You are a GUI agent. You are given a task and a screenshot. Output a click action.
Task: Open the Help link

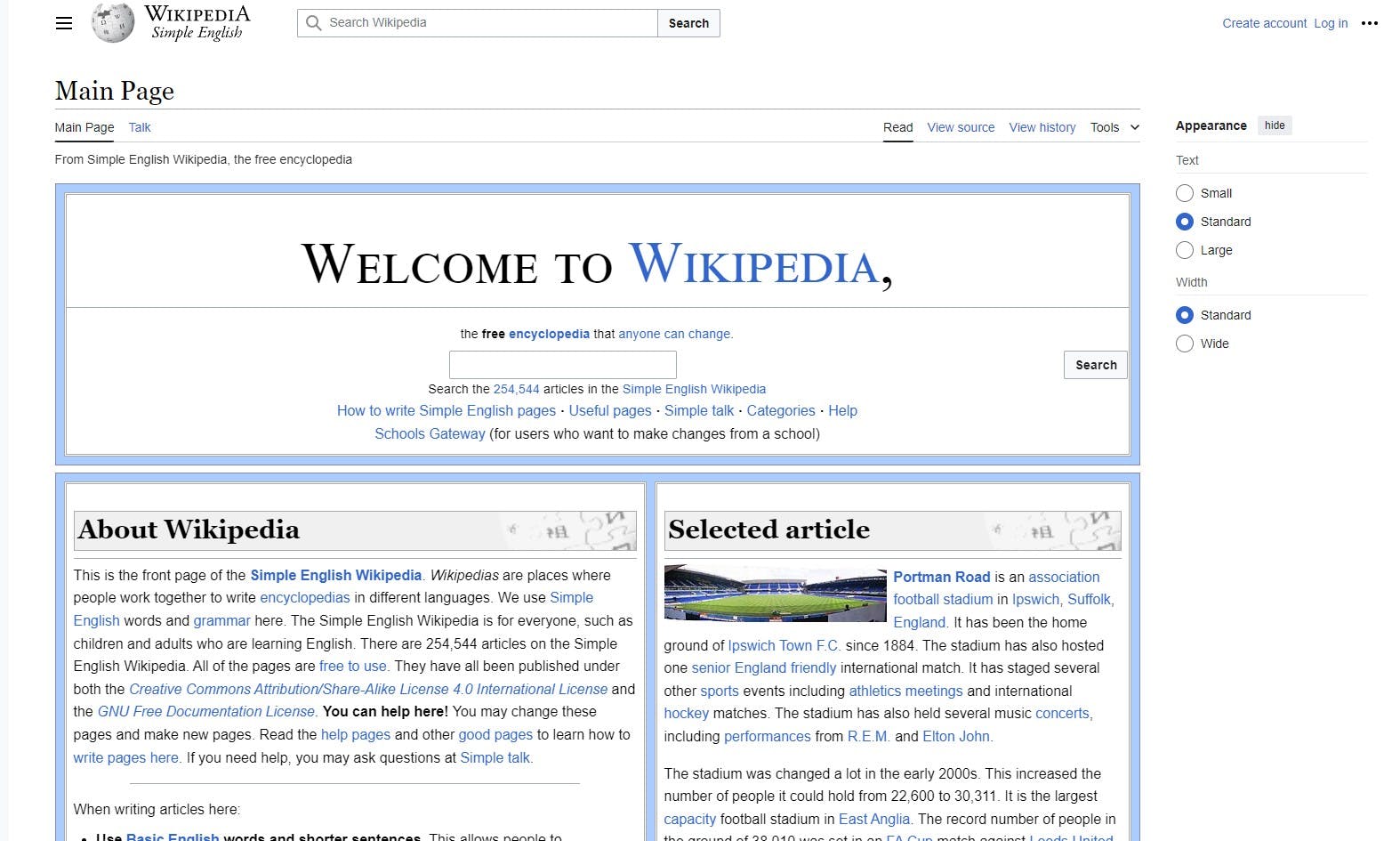pyautogui.click(x=842, y=410)
